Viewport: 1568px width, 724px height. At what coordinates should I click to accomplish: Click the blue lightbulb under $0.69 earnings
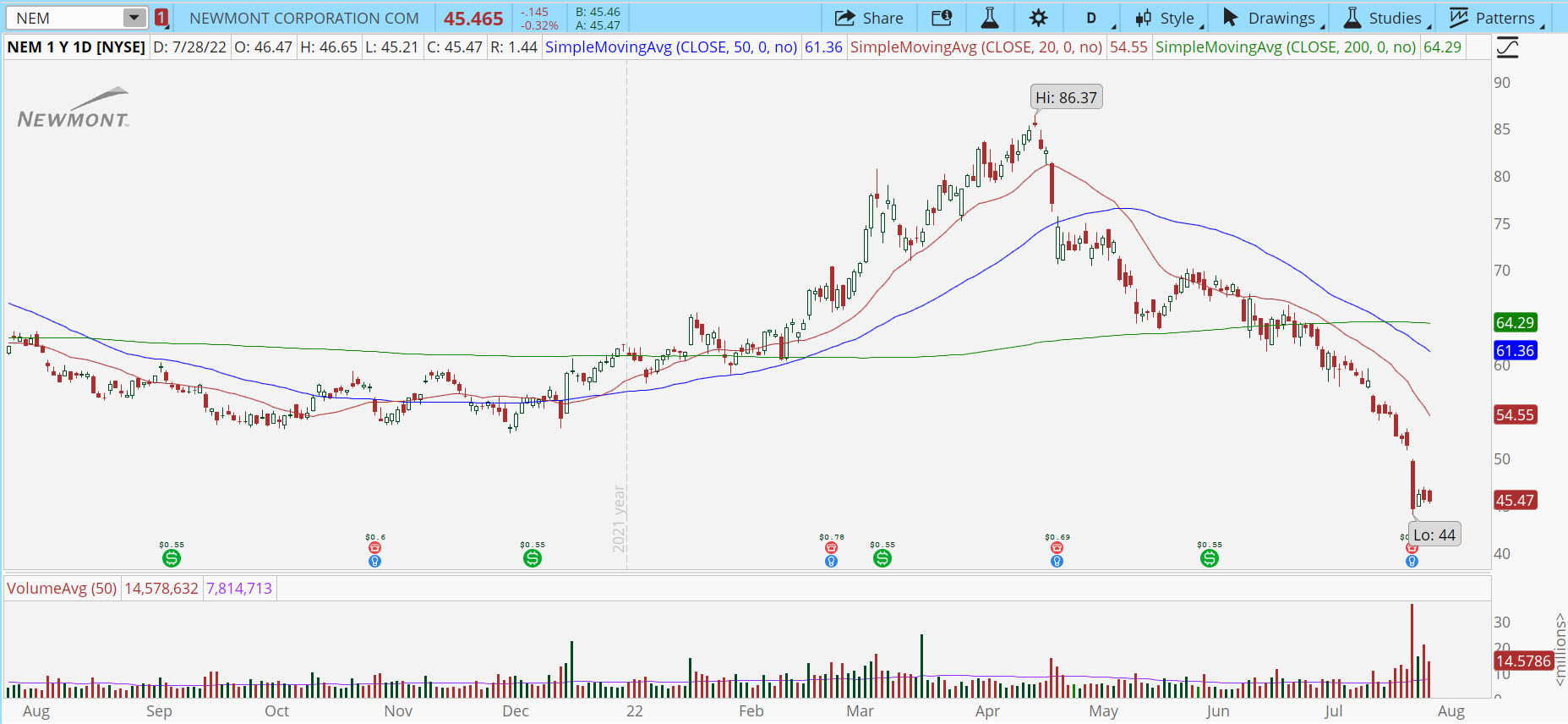click(x=1057, y=561)
